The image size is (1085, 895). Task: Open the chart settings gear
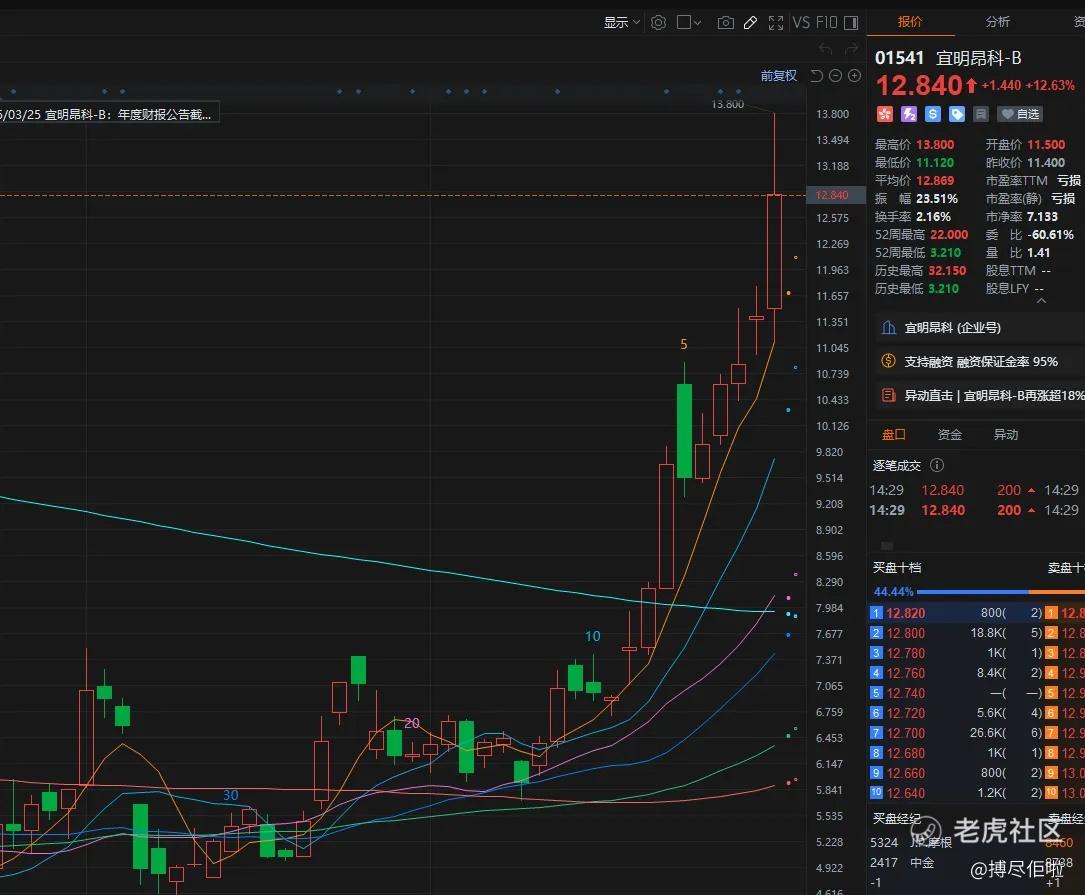pos(658,23)
